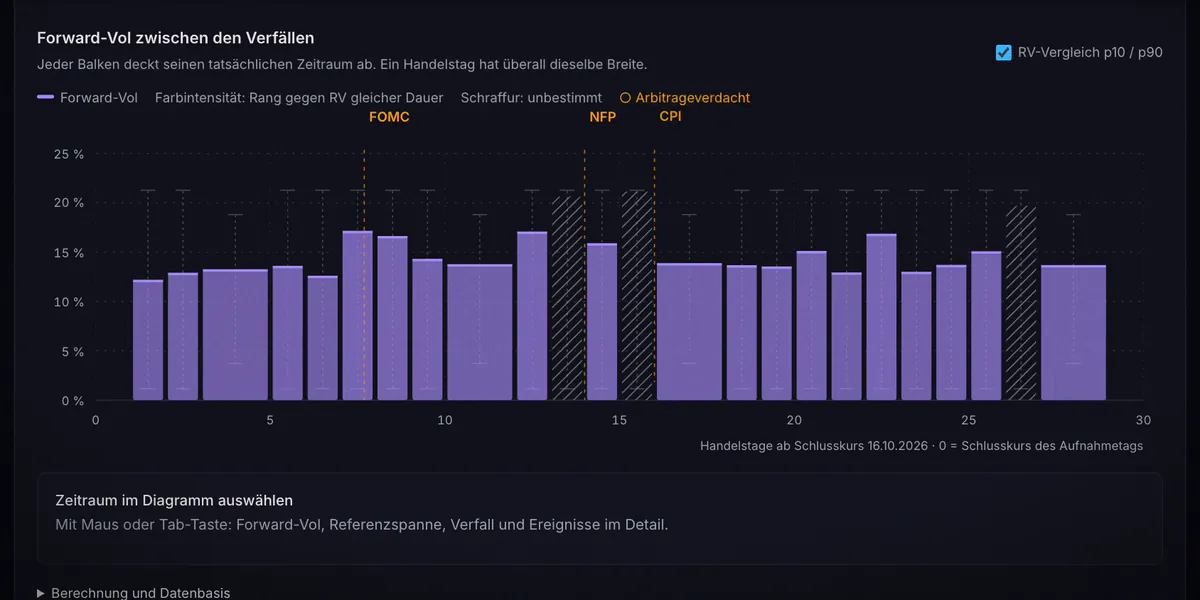
Task: Select the wide bar spanning days 27 to 29
Action: 1073,333
